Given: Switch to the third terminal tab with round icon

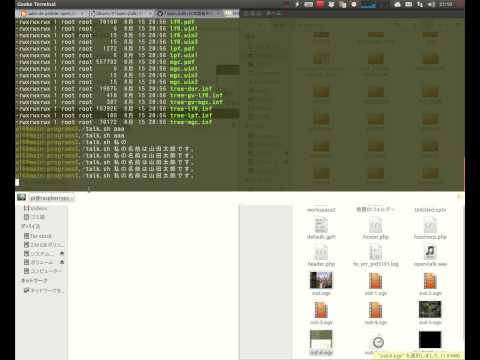Looking at the screenshot, I should [188, 13].
